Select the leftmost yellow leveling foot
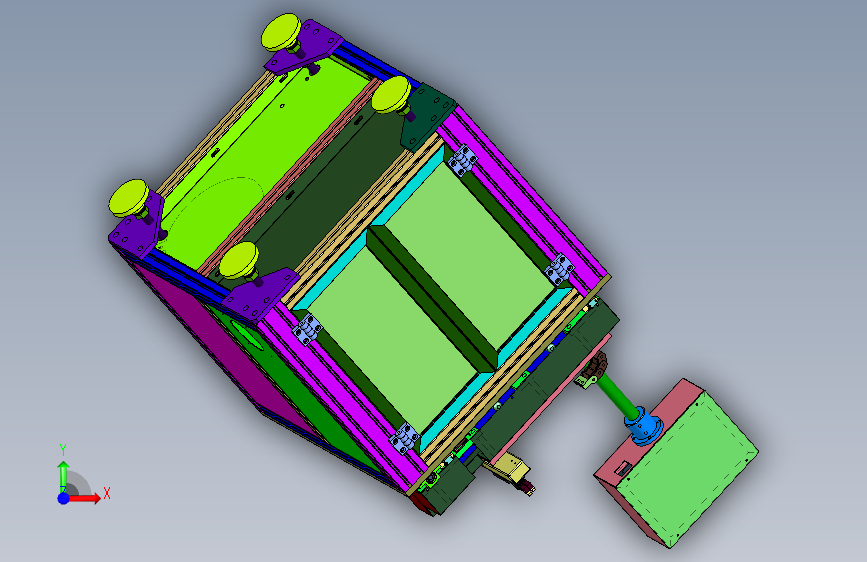Image resolution: width=867 pixels, height=562 pixels. pos(128,197)
